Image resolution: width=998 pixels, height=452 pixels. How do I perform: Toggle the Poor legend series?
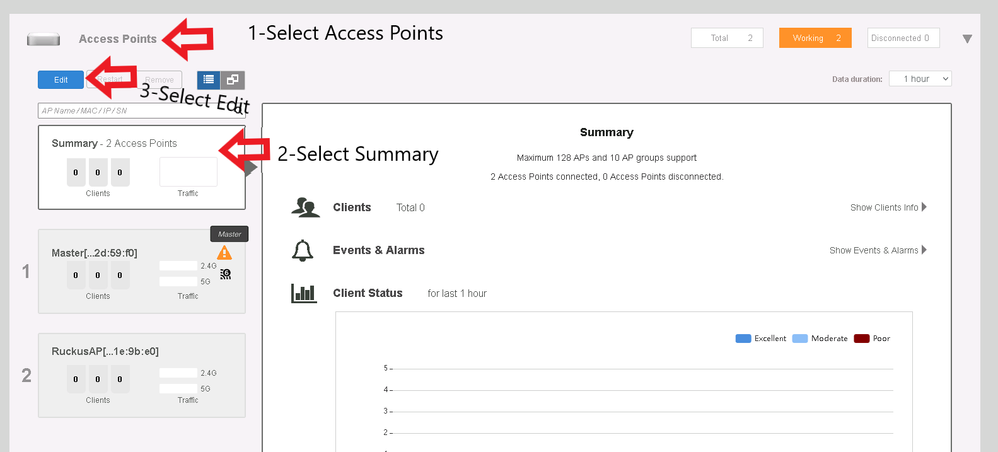click(x=872, y=338)
